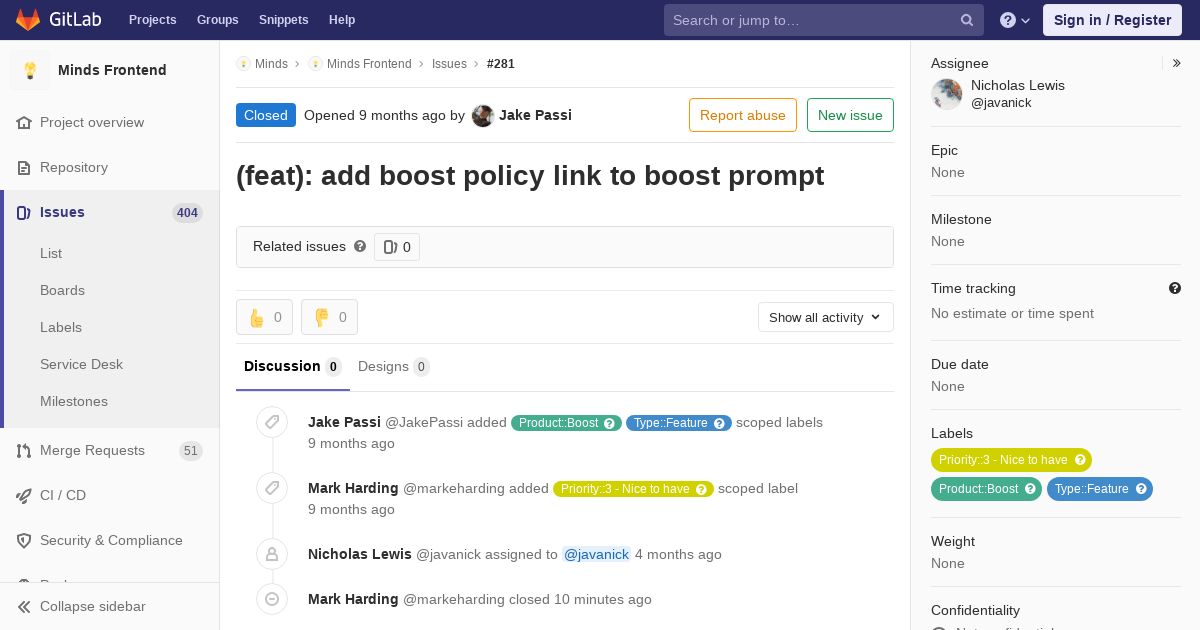Open Labels in the Issues submenu
Screen dimensions: 1200x630
point(61,327)
